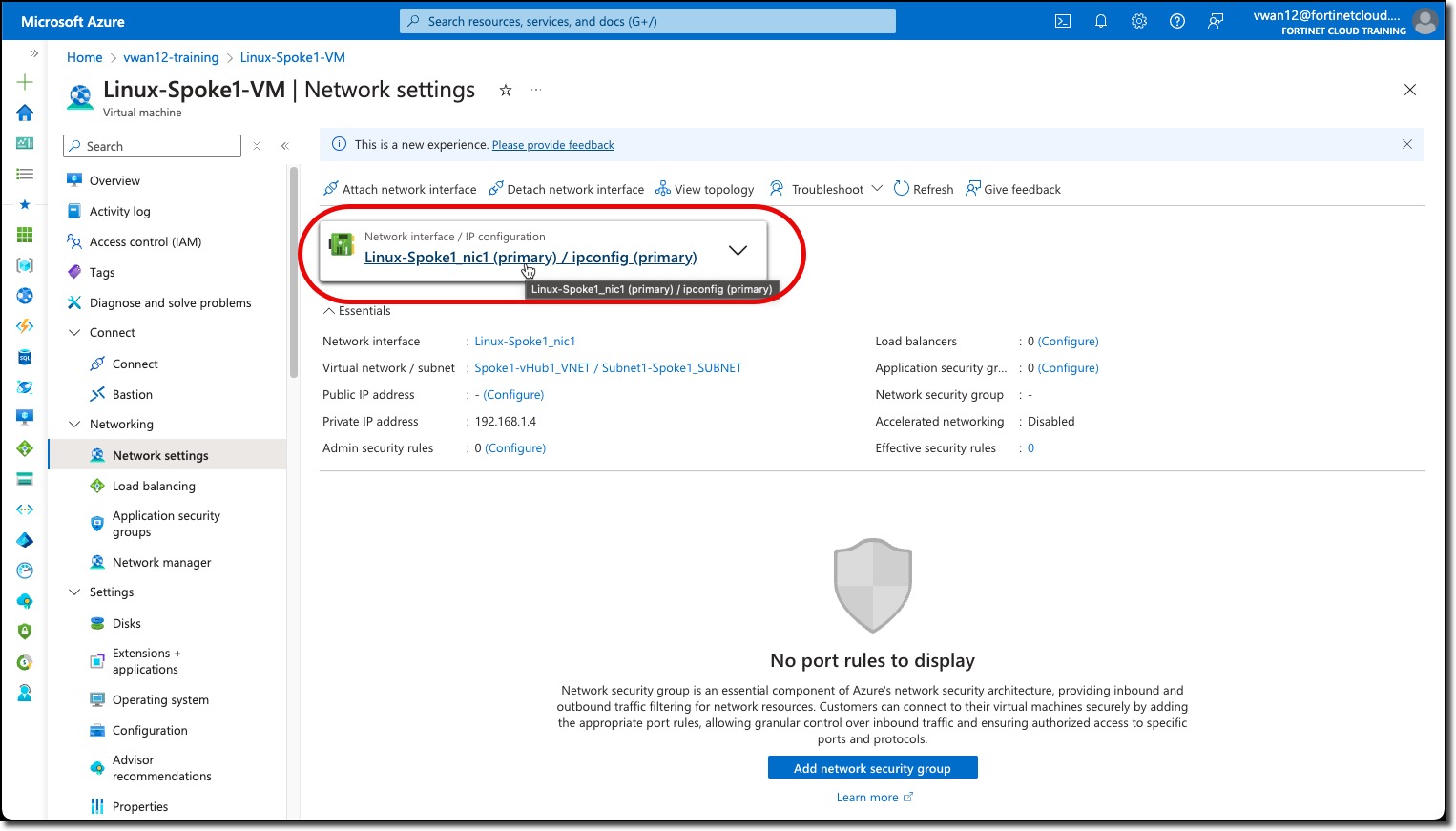The width and height of the screenshot is (1456, 831).
Task: Click the resource menu Search field
Action: (152, 146)
